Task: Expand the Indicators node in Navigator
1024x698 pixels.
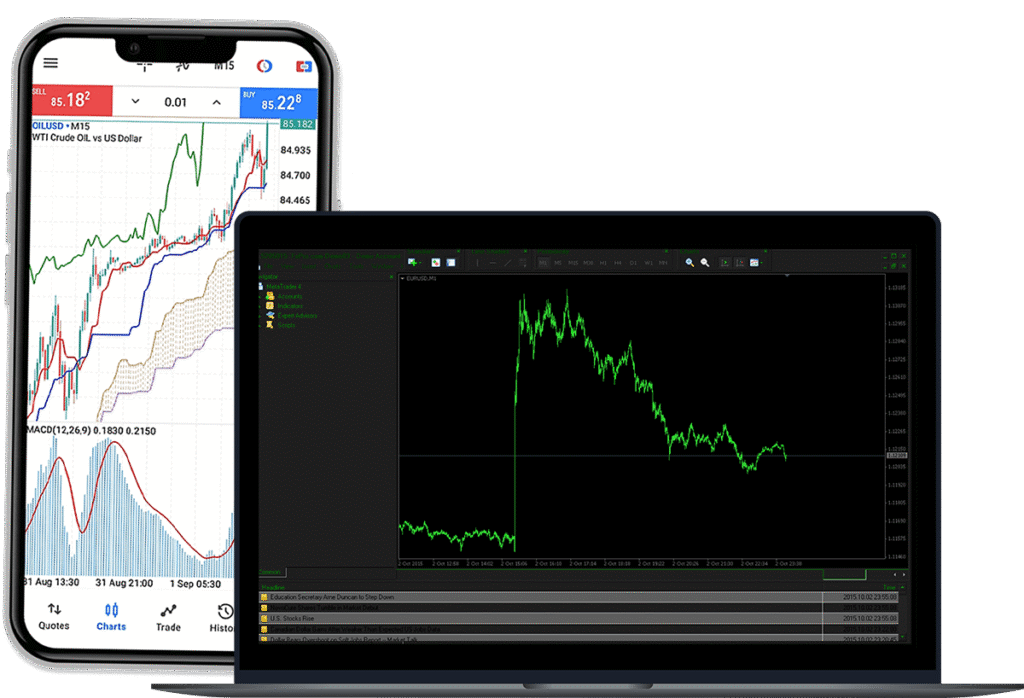Action: (x=261, y=306)
